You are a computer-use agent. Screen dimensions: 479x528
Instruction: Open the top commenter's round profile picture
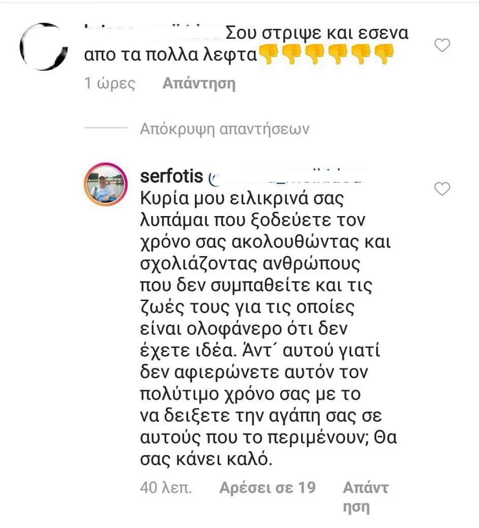click(44, 46)
